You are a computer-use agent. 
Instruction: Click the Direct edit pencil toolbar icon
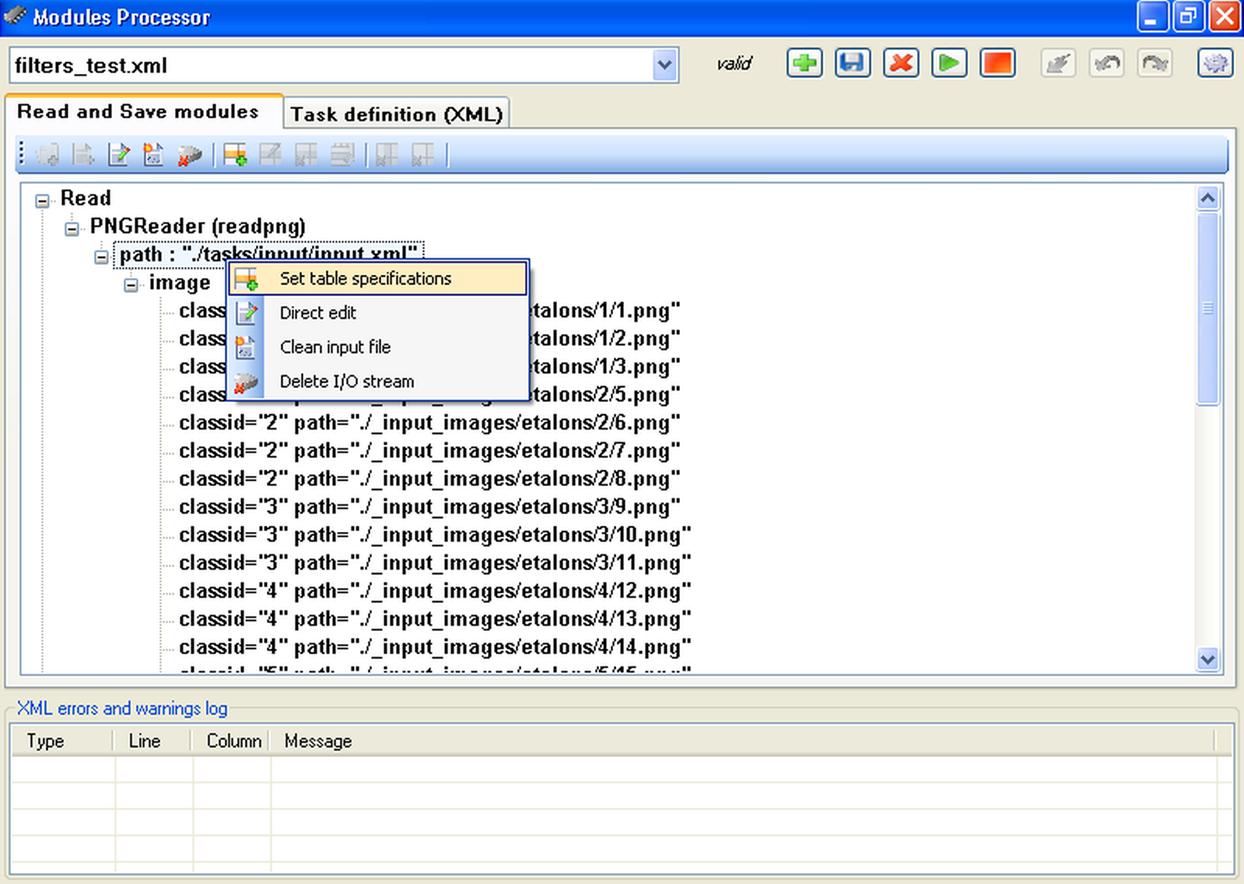[x=119, y=155]
